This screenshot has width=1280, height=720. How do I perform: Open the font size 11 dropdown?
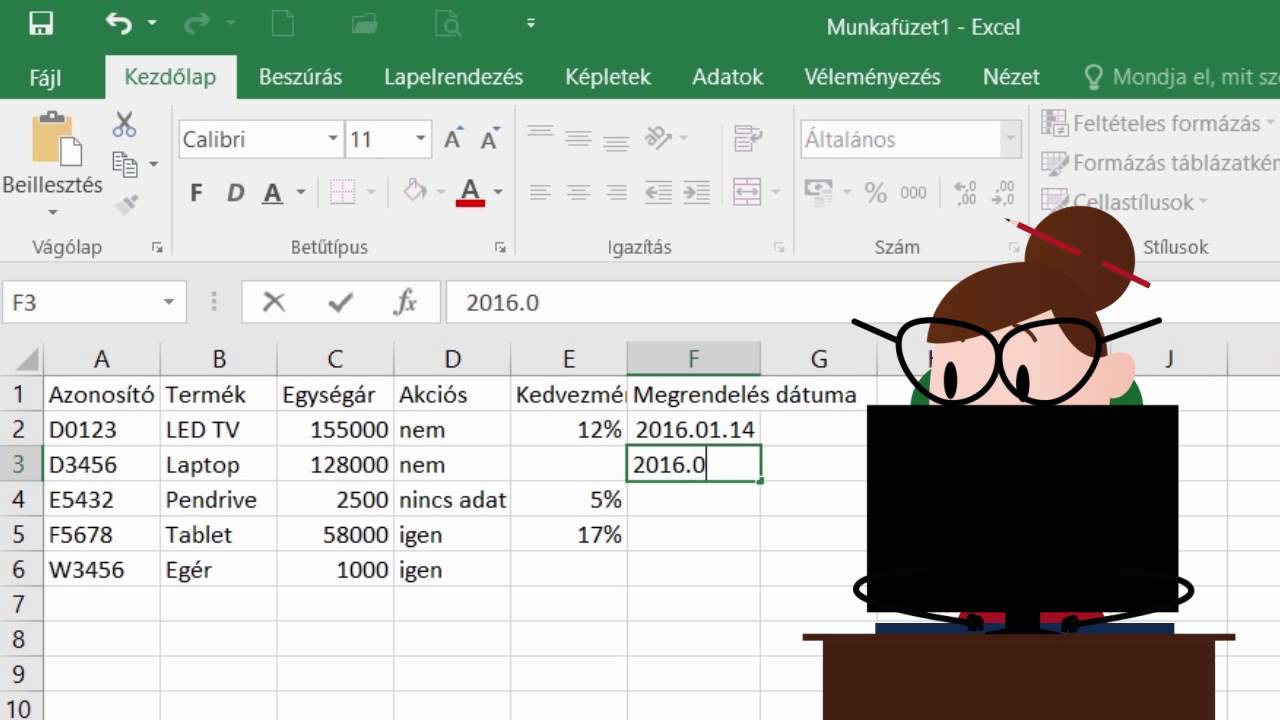point(421,139)
